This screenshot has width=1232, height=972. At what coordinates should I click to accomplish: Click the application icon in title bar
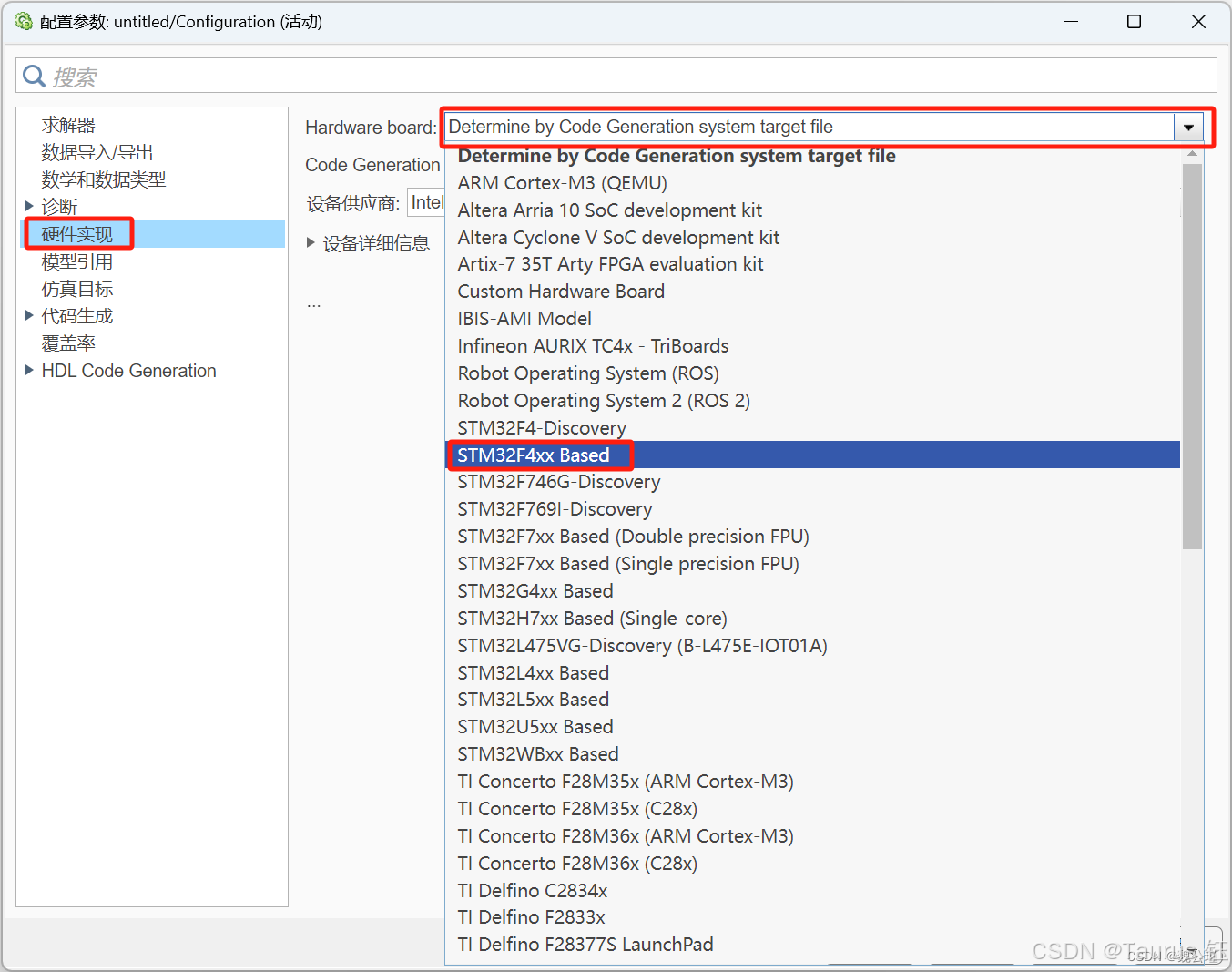(x=22, y=20)
